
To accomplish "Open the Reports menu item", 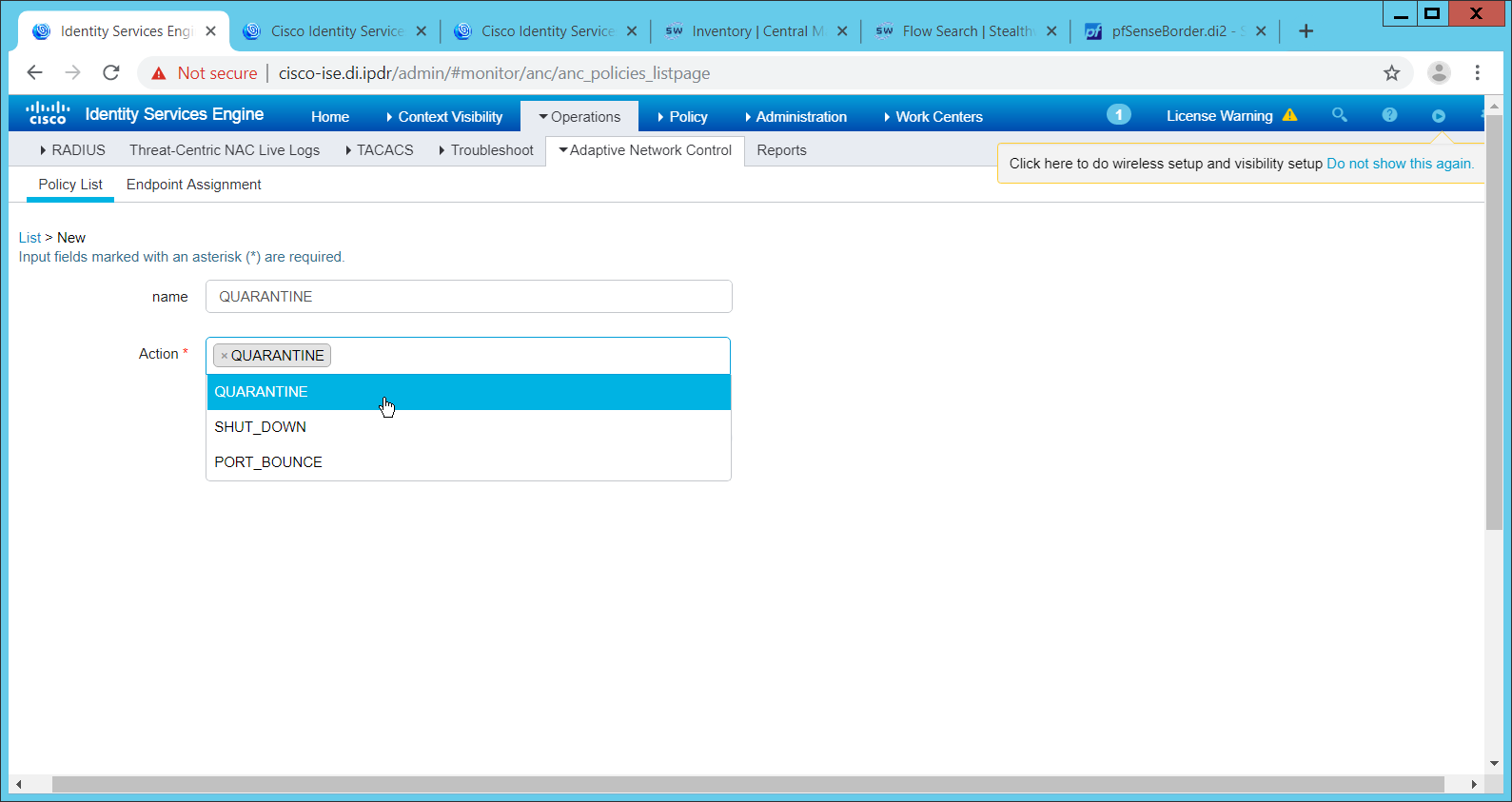I will point(781,150).
